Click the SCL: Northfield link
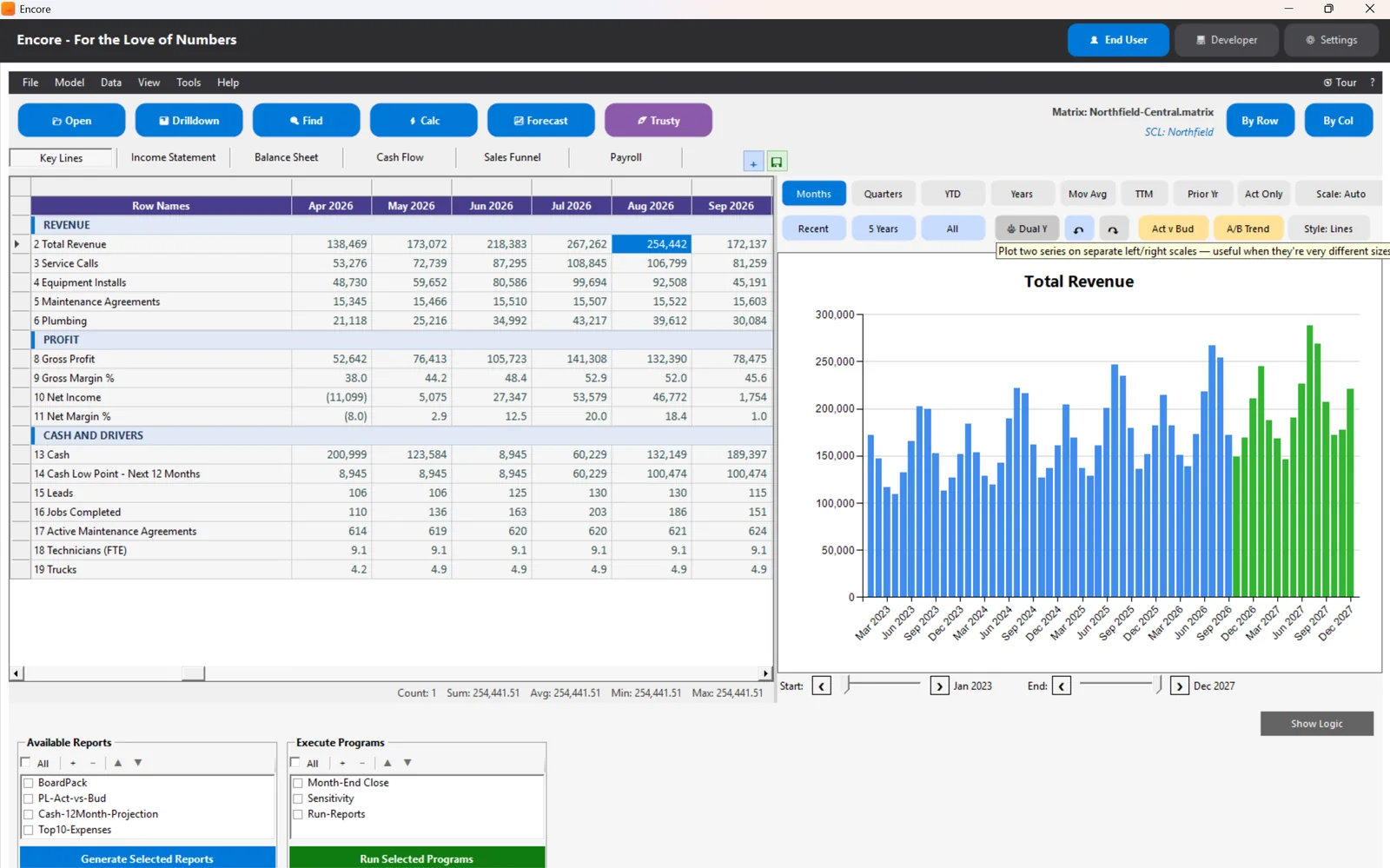 point(1179,132)
